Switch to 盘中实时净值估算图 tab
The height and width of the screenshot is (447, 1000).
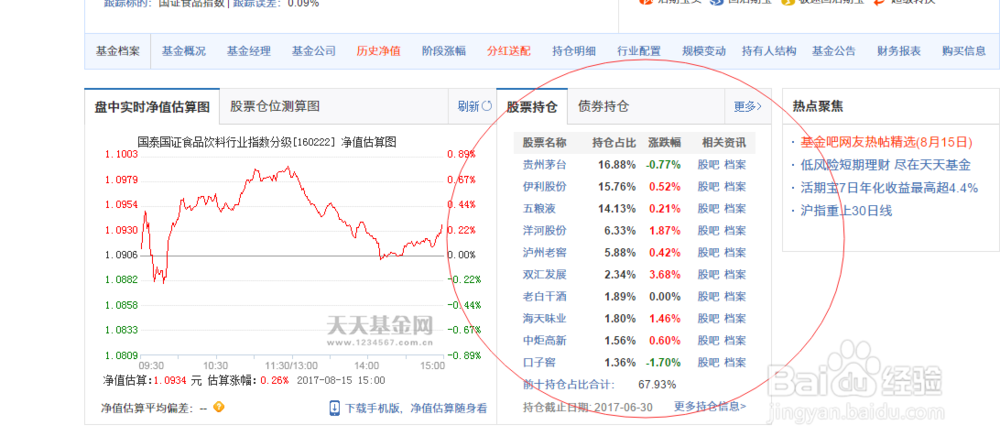[x=152, y=106]
